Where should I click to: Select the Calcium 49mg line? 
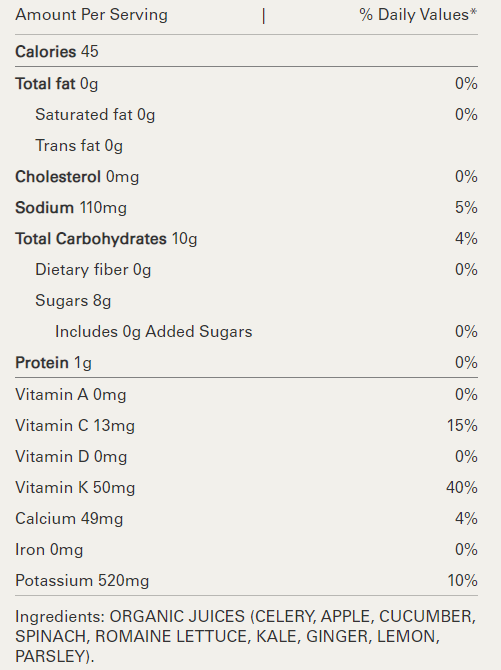click(x=246, y=519)
